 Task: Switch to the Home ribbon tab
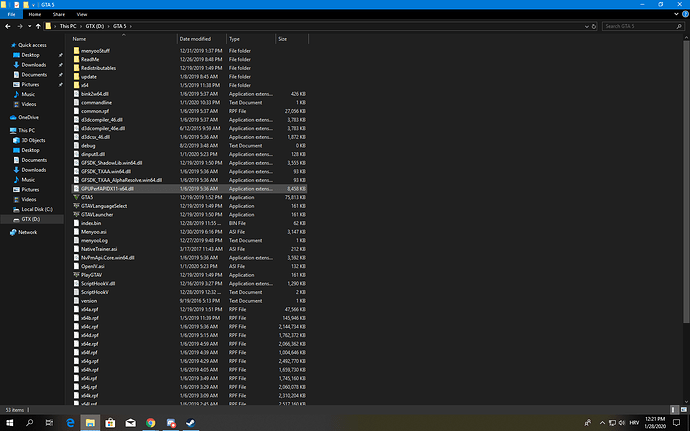pos(35,14)
